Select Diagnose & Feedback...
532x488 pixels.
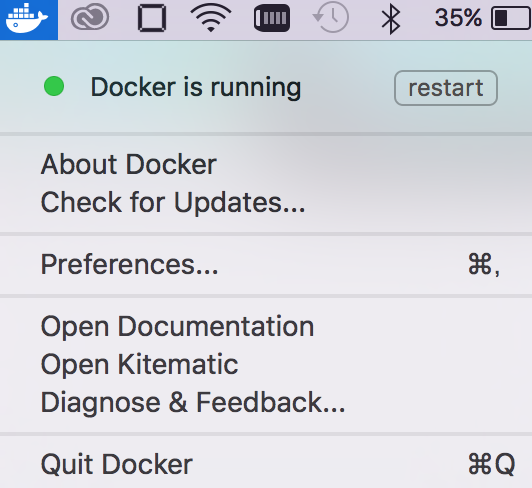point(266,402)
